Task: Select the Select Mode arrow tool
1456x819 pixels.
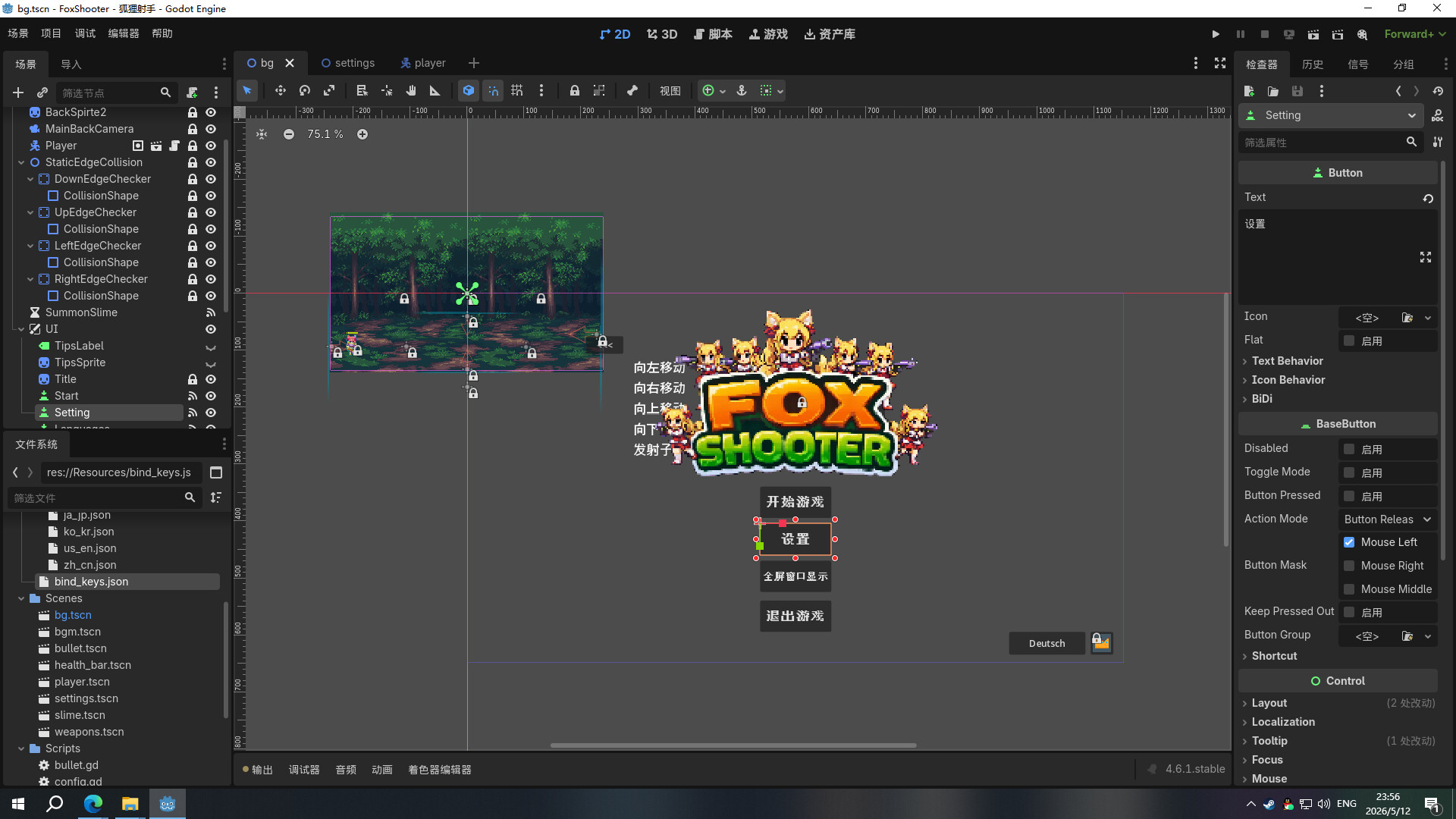Action: pyautogui.click(x=247, y=91)
